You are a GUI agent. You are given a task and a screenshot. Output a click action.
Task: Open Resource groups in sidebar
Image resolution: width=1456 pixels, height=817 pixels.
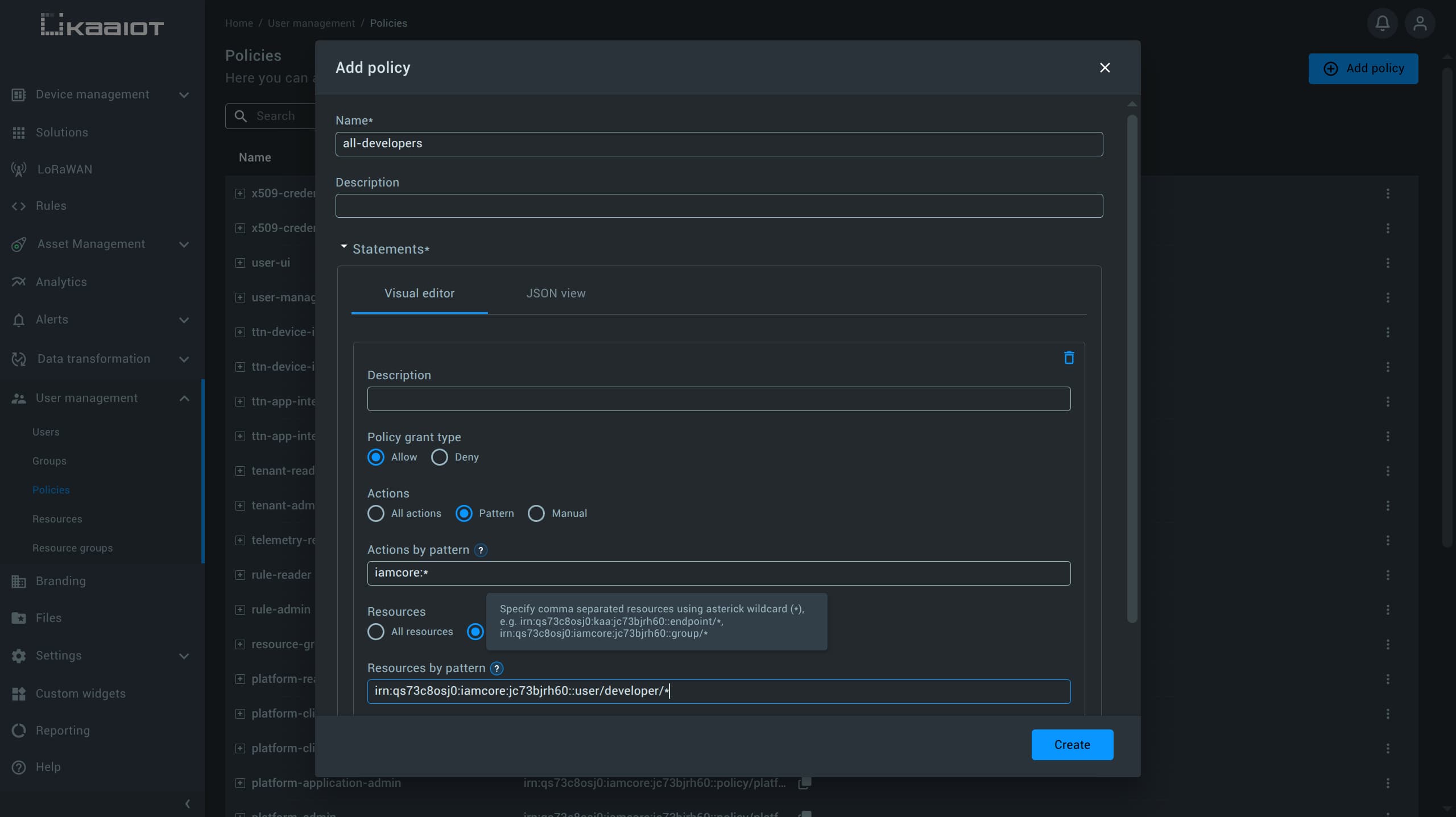[72, 548]
